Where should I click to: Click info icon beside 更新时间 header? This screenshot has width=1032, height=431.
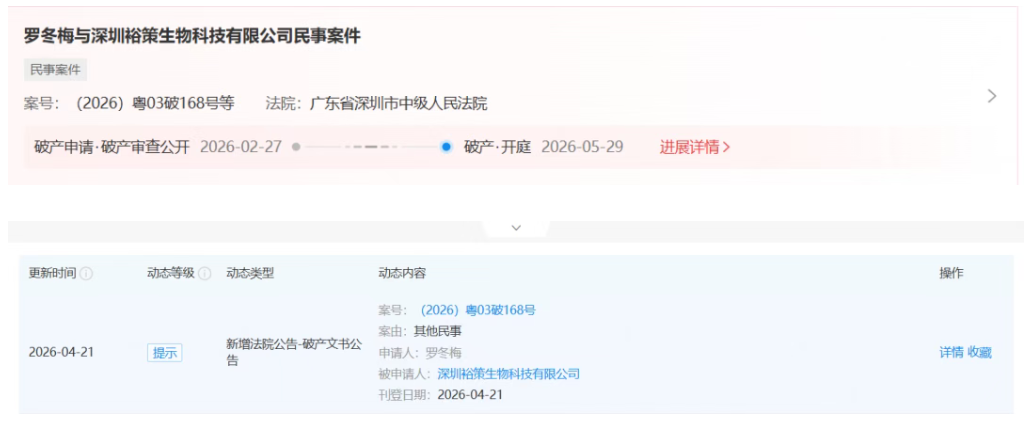[x=86, y=273]
